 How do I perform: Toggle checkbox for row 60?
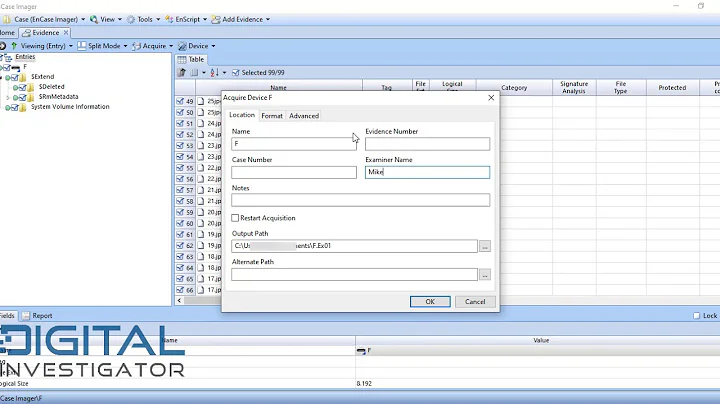click(180, 223)
